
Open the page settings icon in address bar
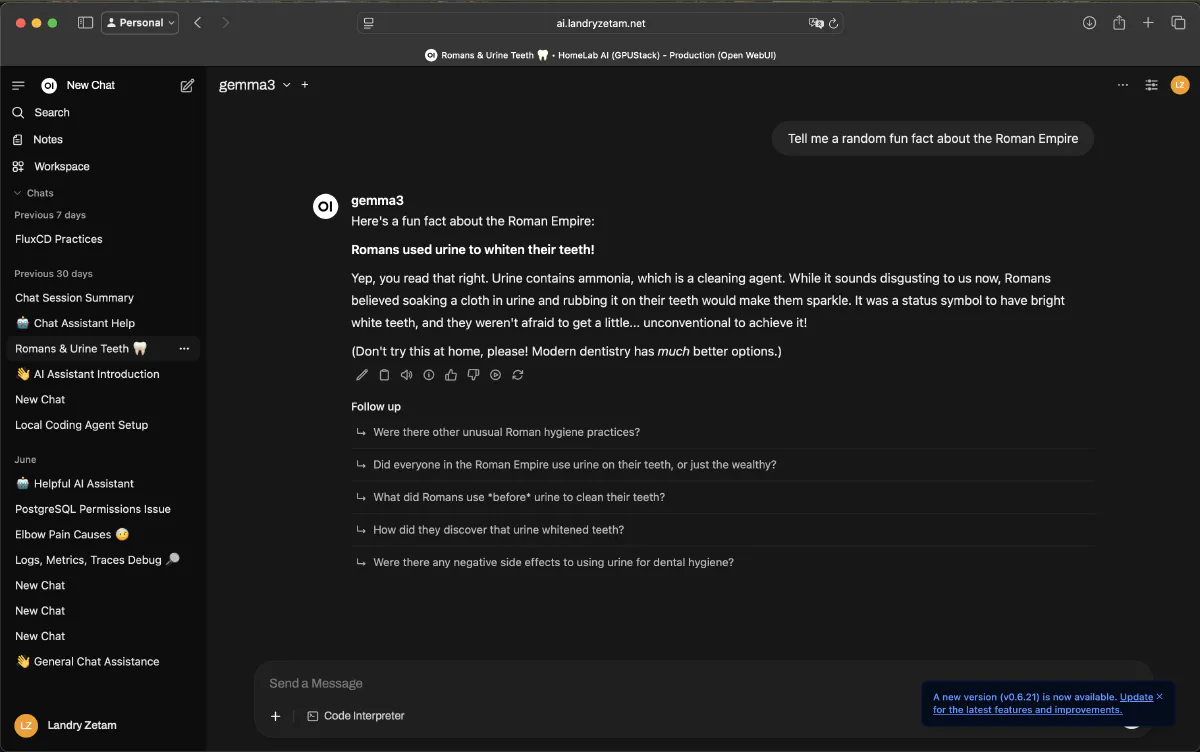pos(369,23)
